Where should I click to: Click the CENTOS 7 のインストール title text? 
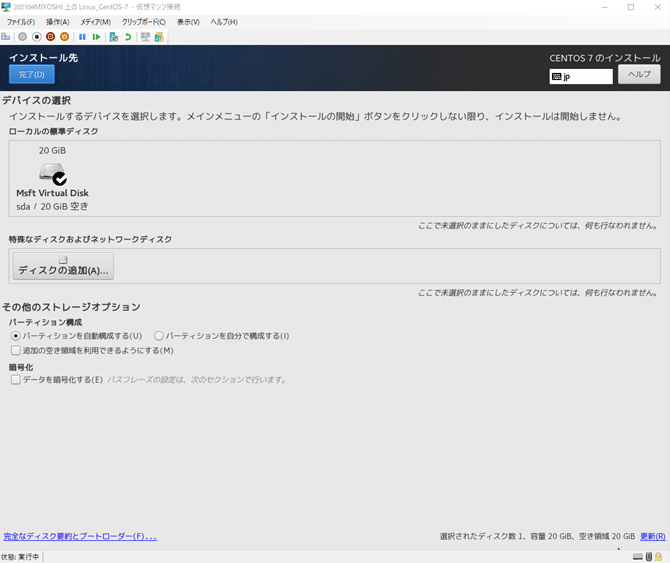click(605, 59)
